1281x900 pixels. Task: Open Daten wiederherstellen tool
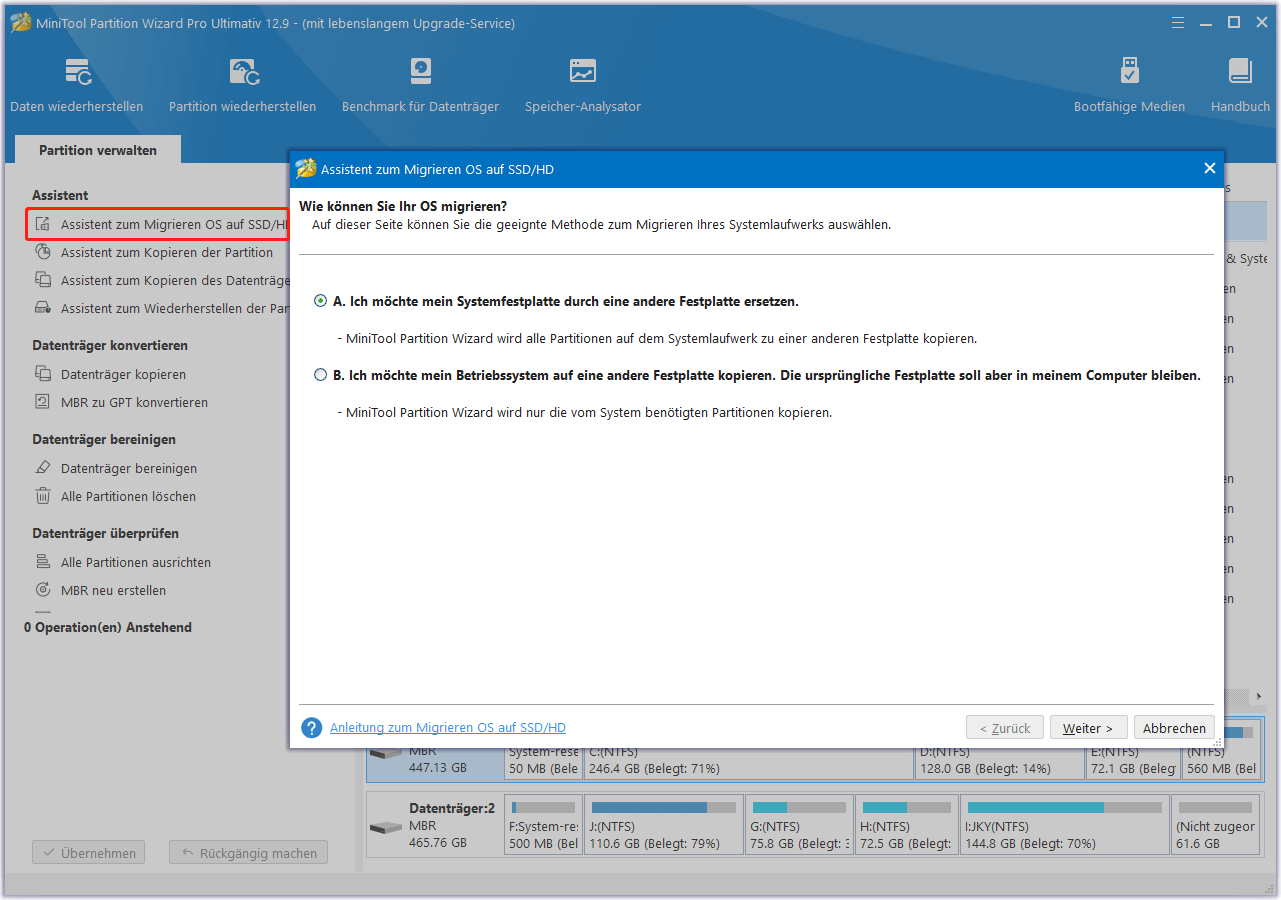click(77, 85)
